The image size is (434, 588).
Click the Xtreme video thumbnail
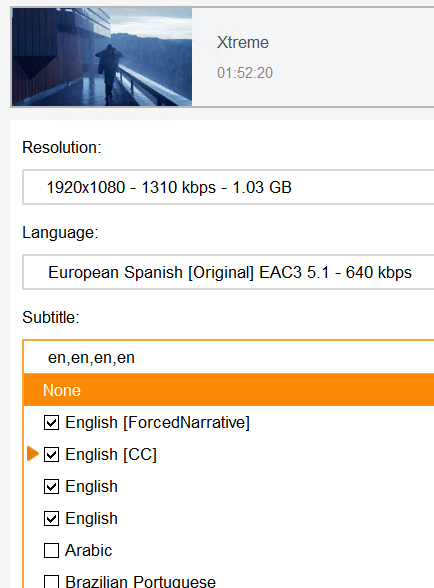(x=102, y=57)
